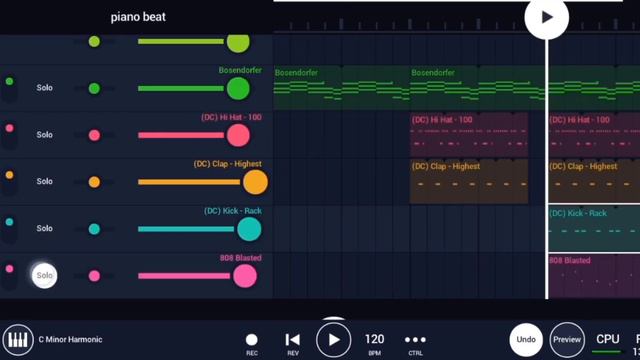640x360 pixels.
Task: Select Hi Hat - 100 clip after playhead
Action: (594, 135)
